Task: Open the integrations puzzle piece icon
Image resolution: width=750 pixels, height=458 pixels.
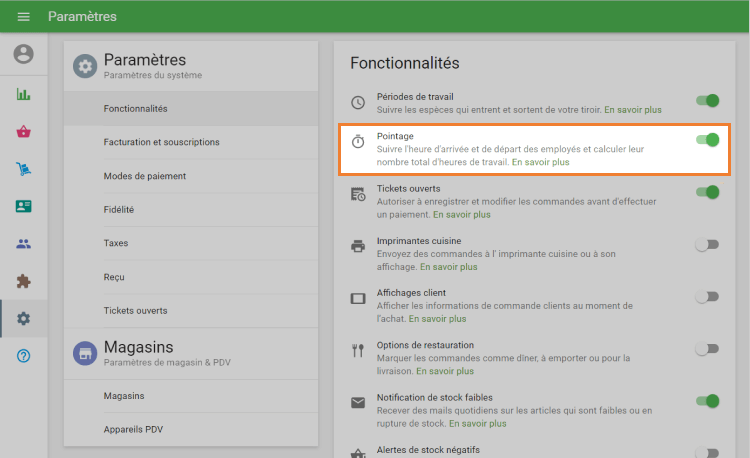Action: pos(23,281)
